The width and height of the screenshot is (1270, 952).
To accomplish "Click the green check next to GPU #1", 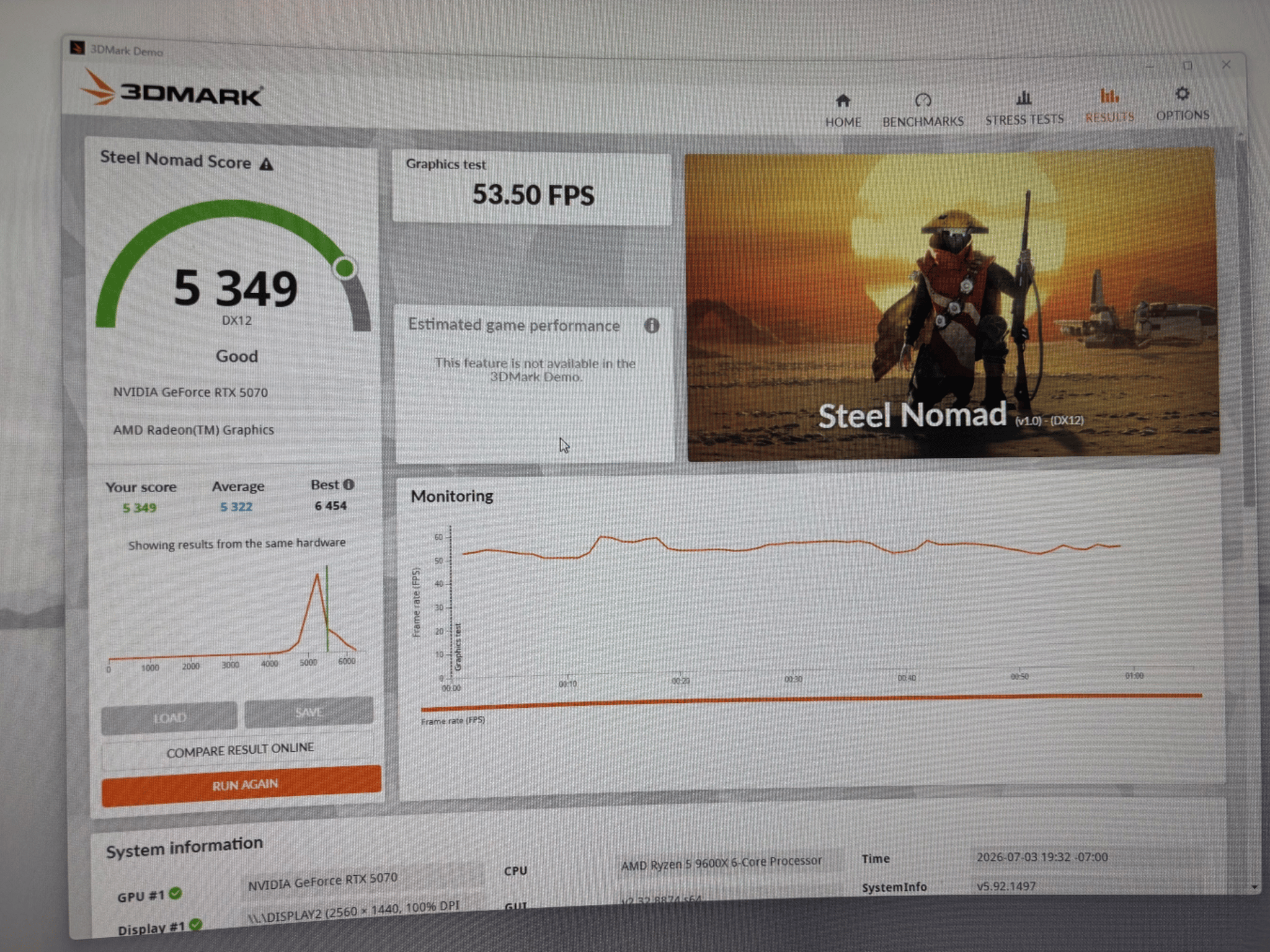I will (175, 893).
